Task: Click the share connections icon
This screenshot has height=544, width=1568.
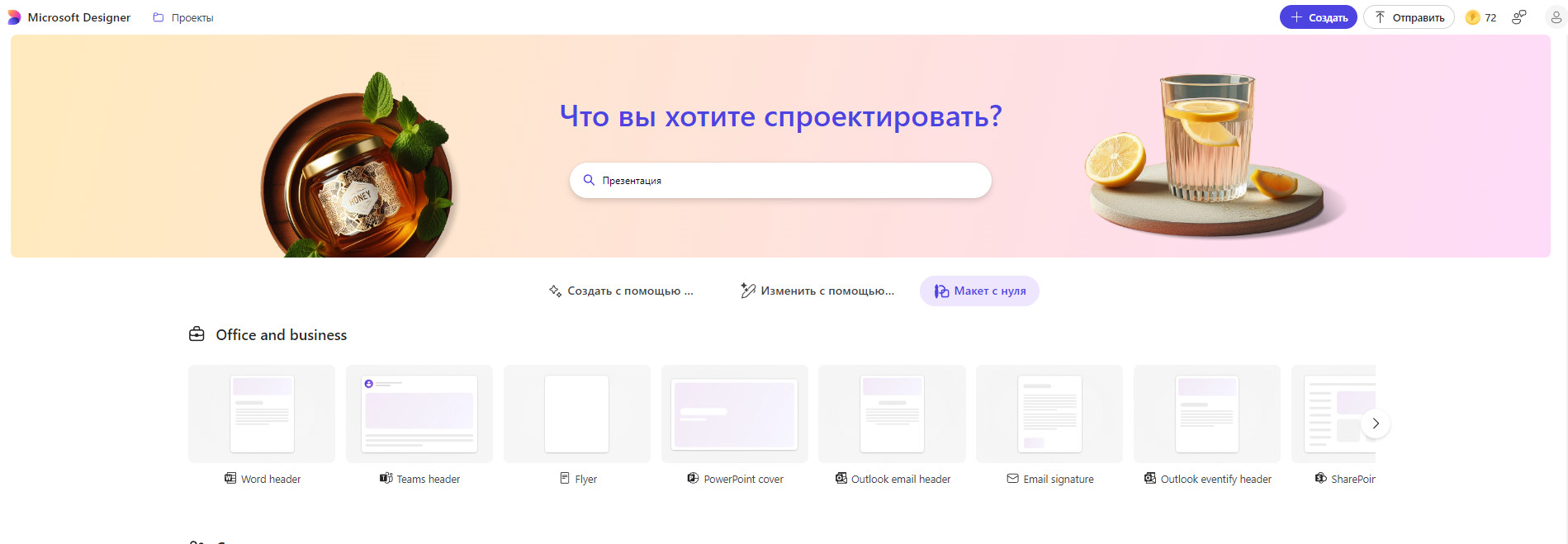Action: click(x=1518, y=17)
